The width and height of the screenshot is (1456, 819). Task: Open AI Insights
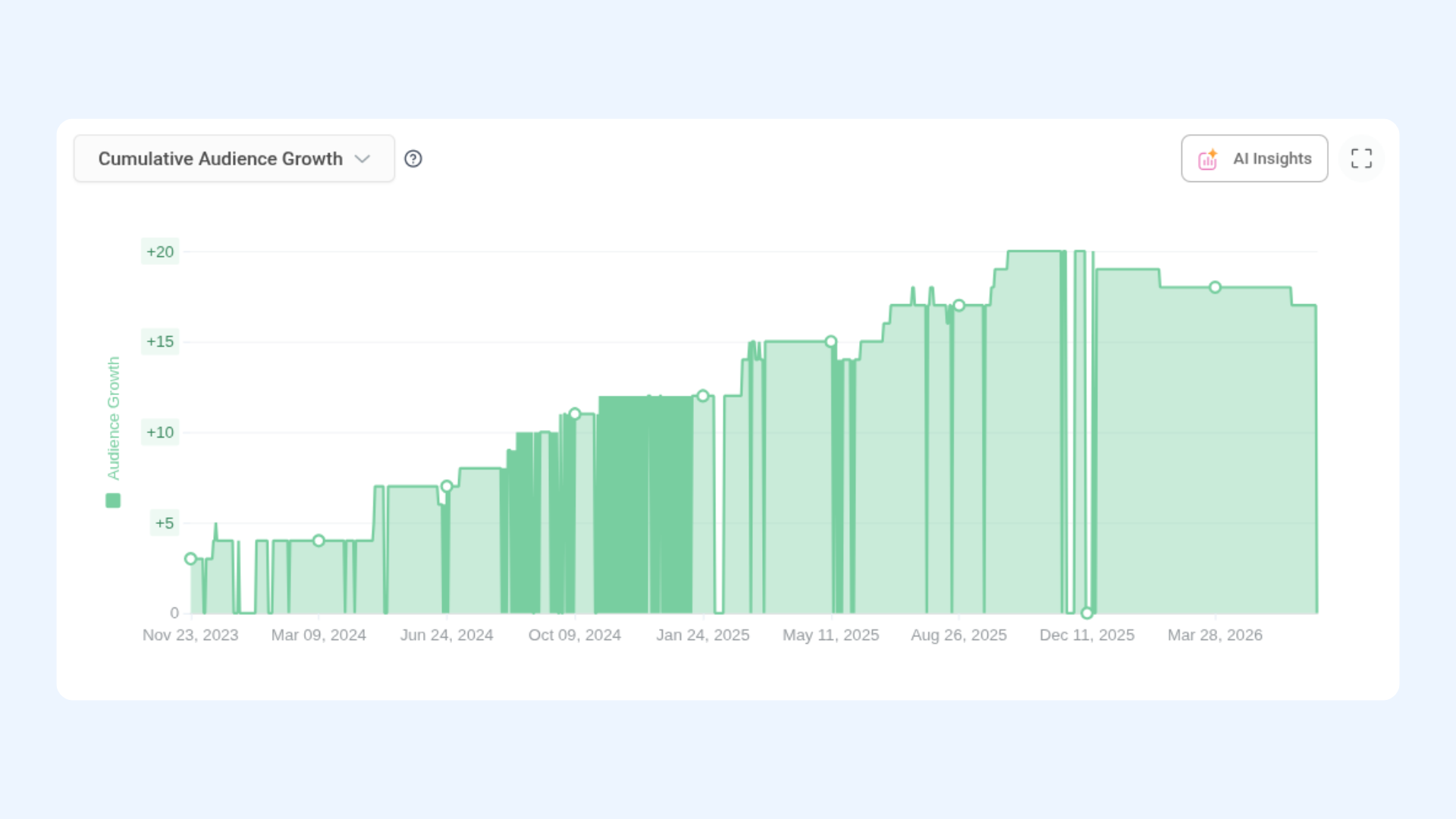[1254, 158]
